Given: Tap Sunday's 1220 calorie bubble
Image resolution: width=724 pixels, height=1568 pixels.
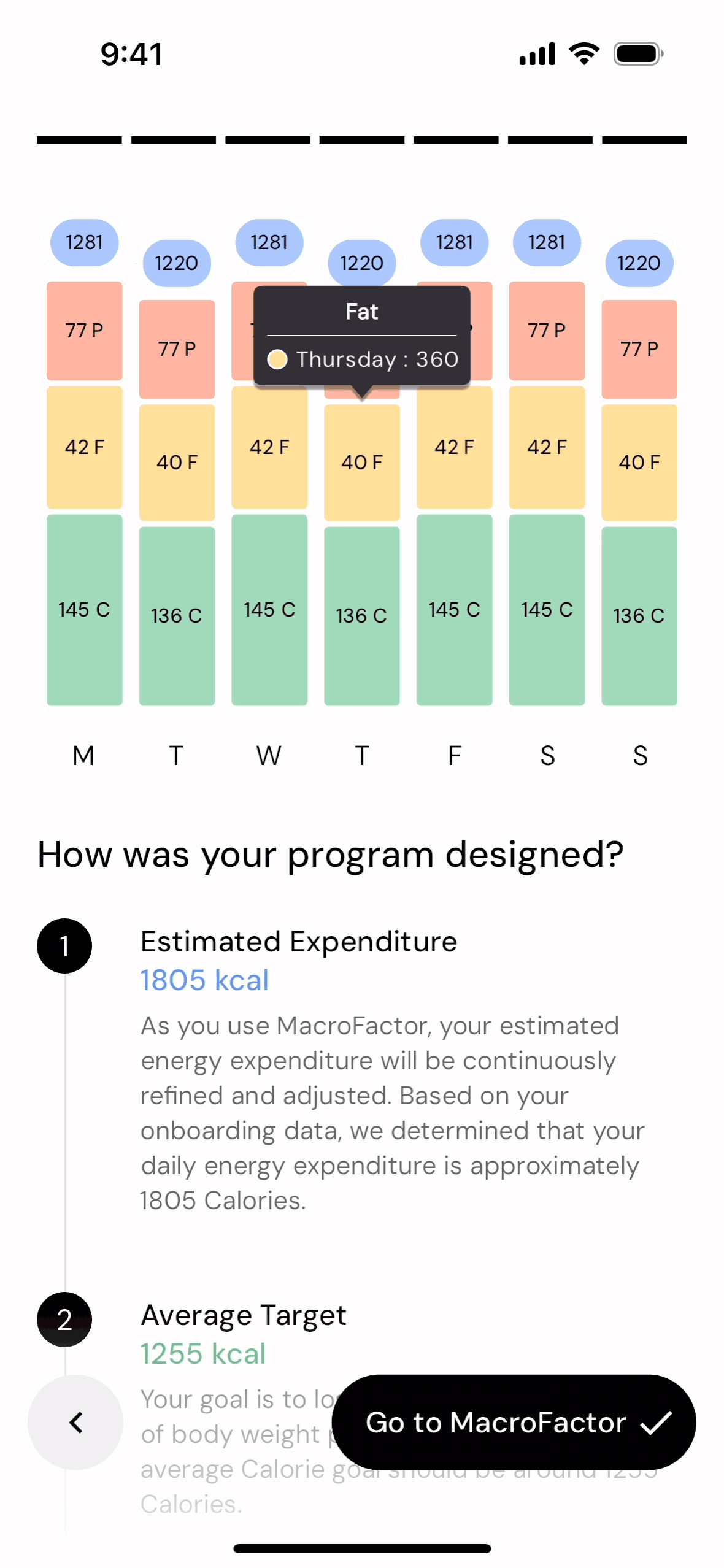Looking at the screenshot, I should pyautogui.click(x=639, y=263).
